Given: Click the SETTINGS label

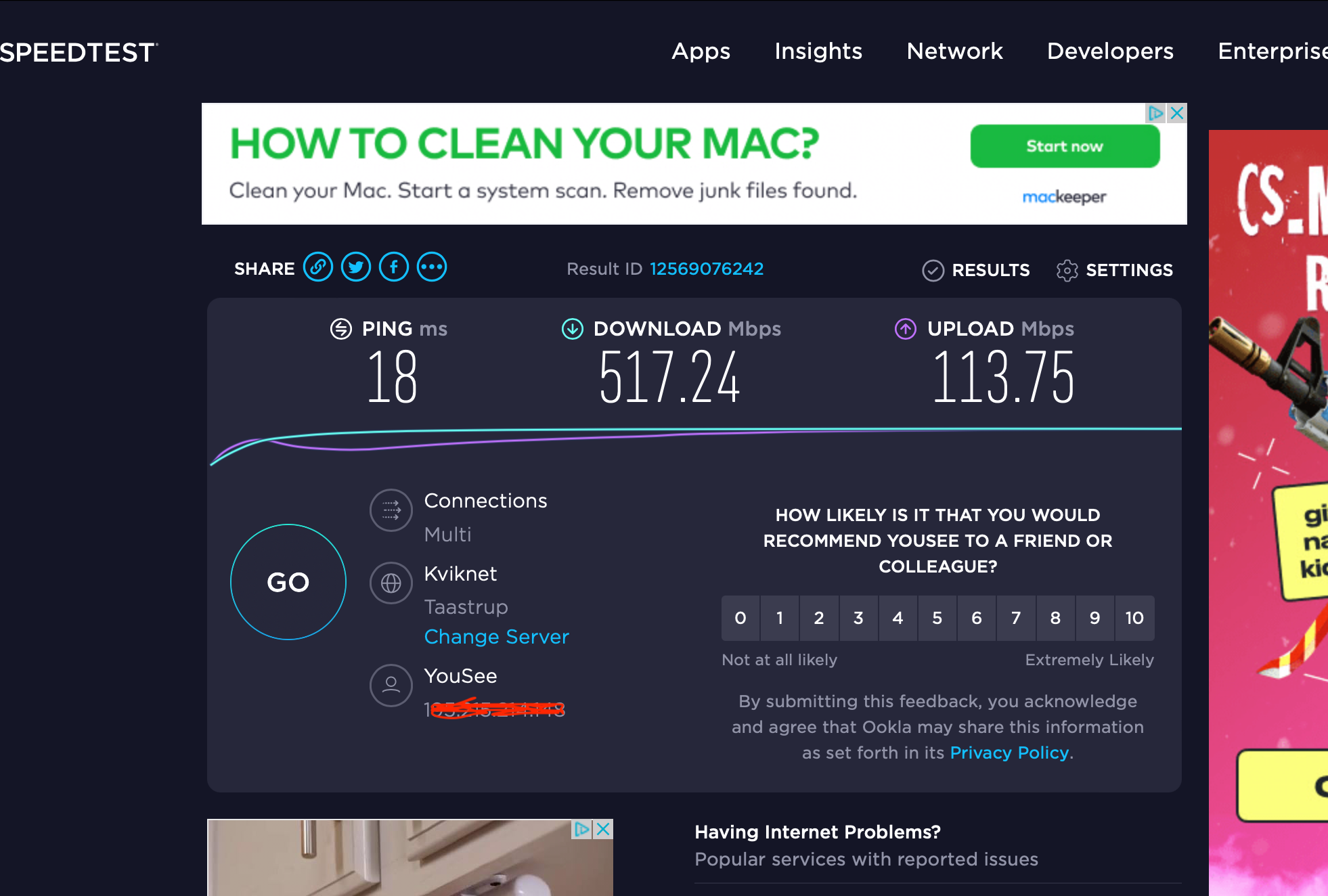Looking at the screenshot, I should 1129,270.
